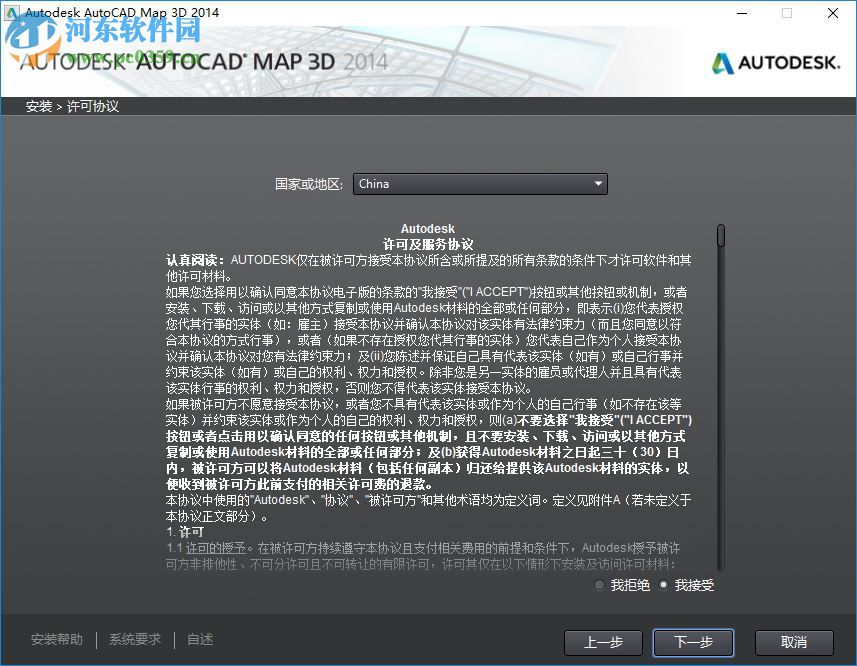
Task: Open the 系统要求 system requirements
Action: click(x=134, y=639)
